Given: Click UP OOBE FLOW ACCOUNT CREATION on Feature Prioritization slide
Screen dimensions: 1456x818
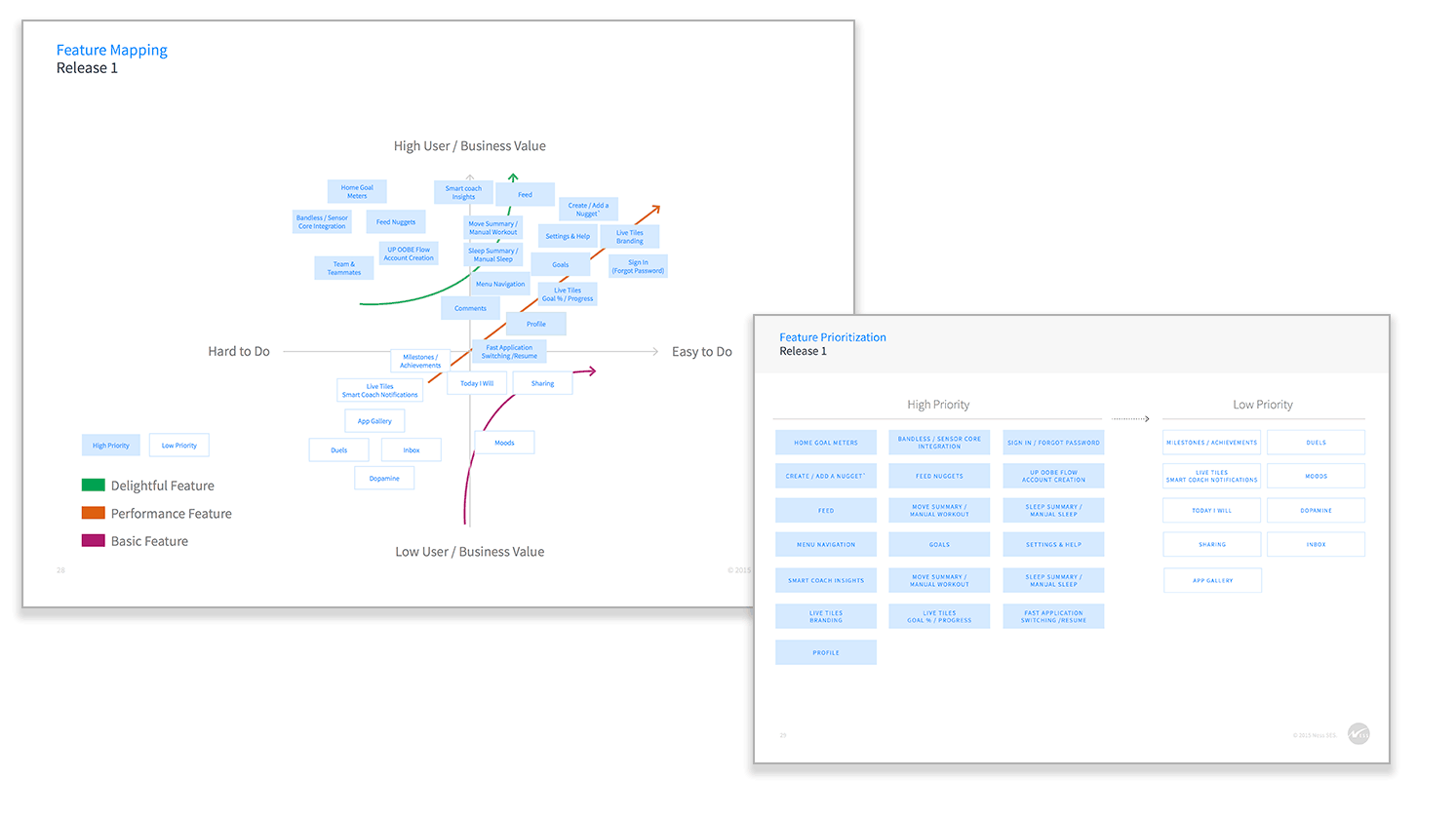Looking at the screenshot, I should 1053,476.
